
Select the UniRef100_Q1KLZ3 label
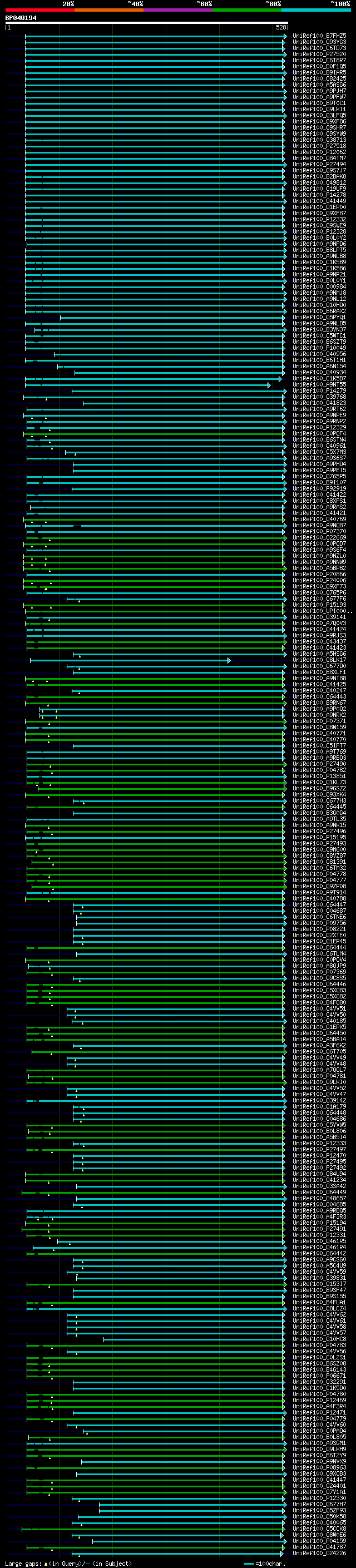(319, 783)
